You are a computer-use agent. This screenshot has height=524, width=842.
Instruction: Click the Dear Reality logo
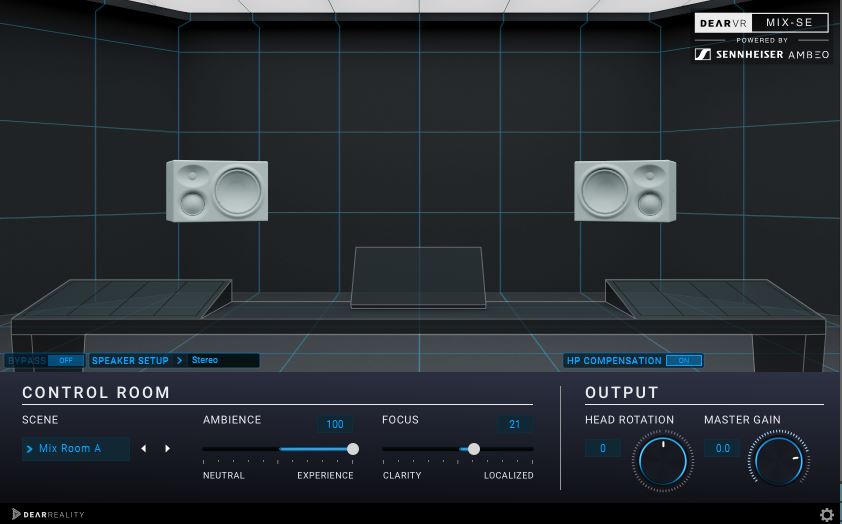[48, 514]
